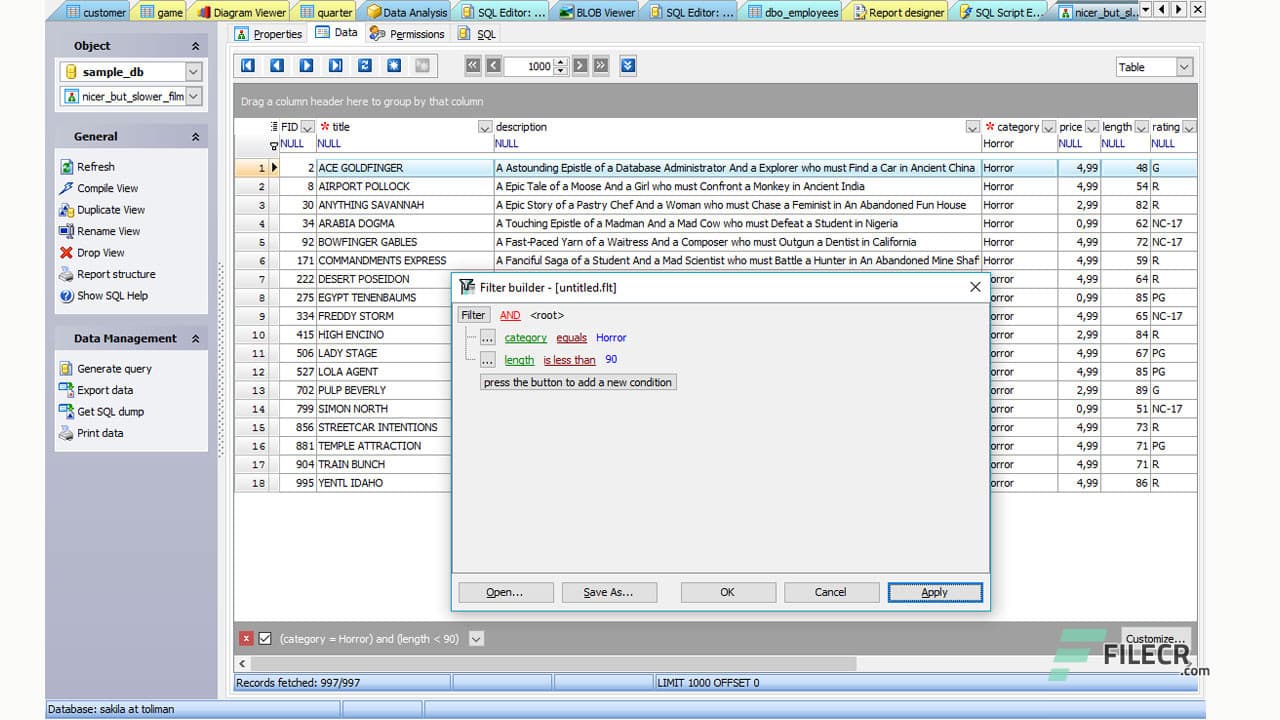
Task: Open Report structure from sidebar
Action: 115,274
